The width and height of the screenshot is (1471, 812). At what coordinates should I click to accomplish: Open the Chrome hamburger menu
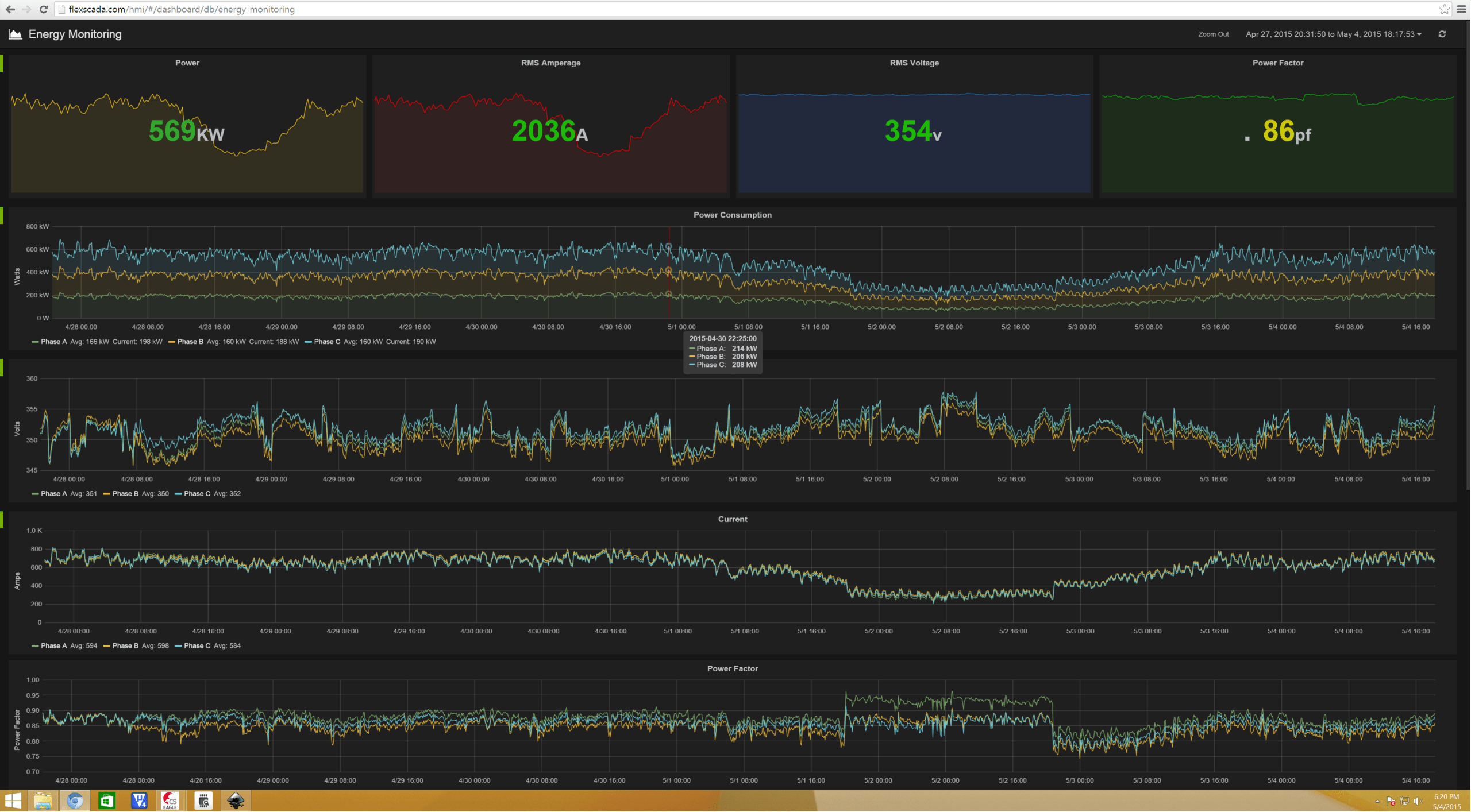[1461, 9]
